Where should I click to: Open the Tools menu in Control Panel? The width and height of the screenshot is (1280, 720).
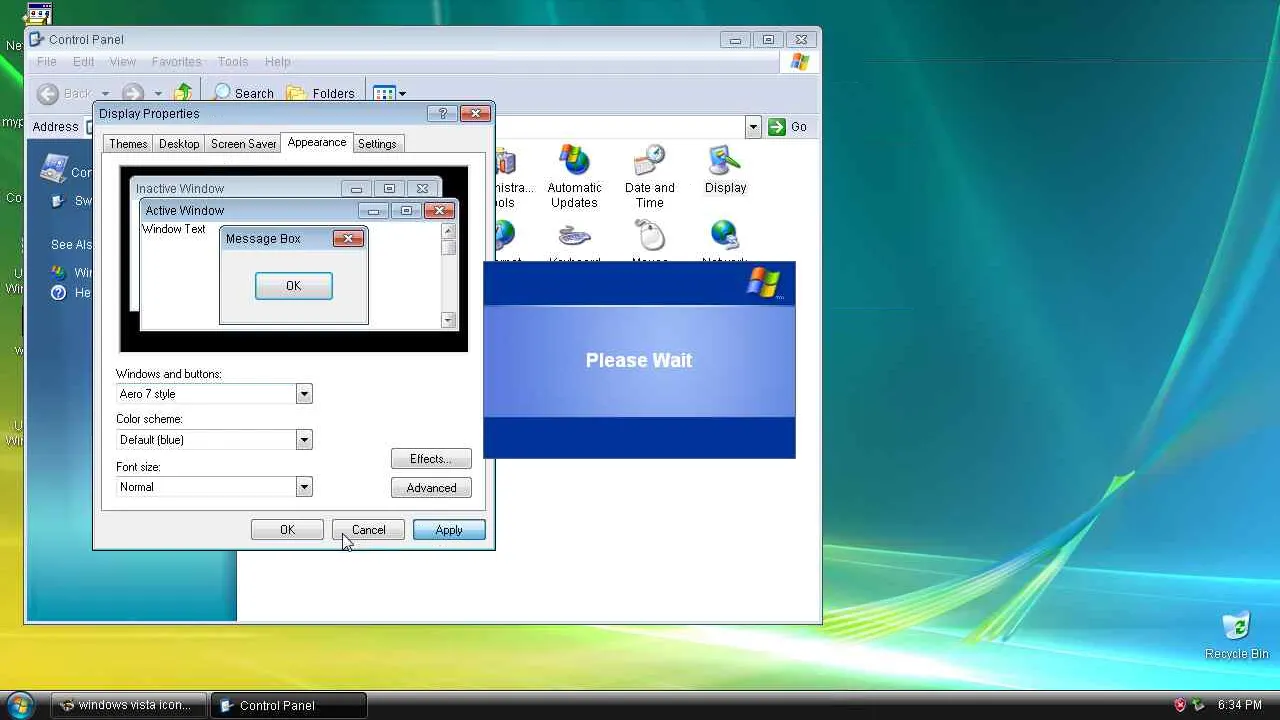(233, 62)
